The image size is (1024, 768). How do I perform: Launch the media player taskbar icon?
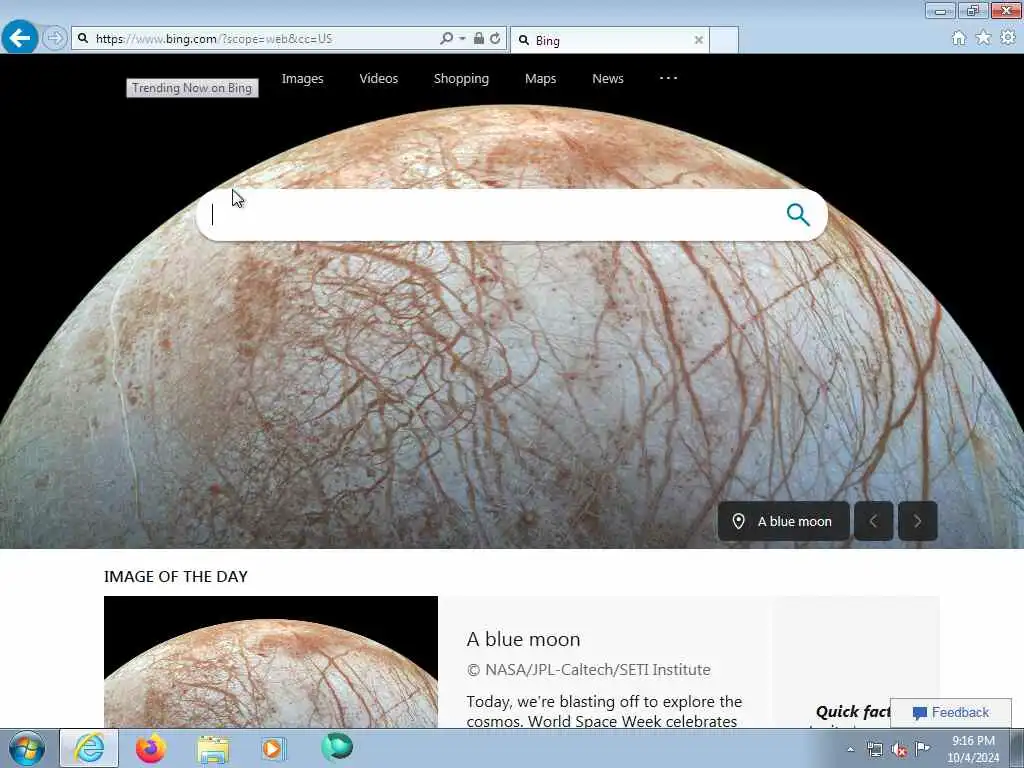pyautogui.click(x=273, y=748)
